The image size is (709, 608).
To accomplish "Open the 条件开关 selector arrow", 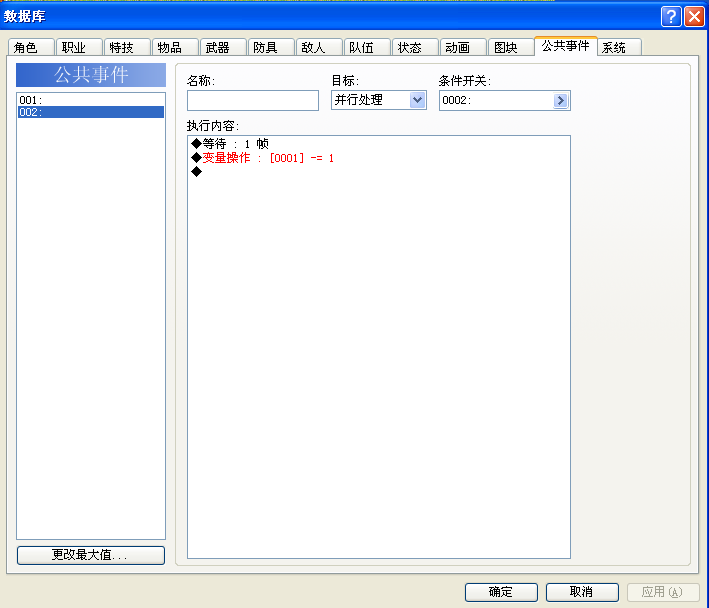I will point(561,100).
